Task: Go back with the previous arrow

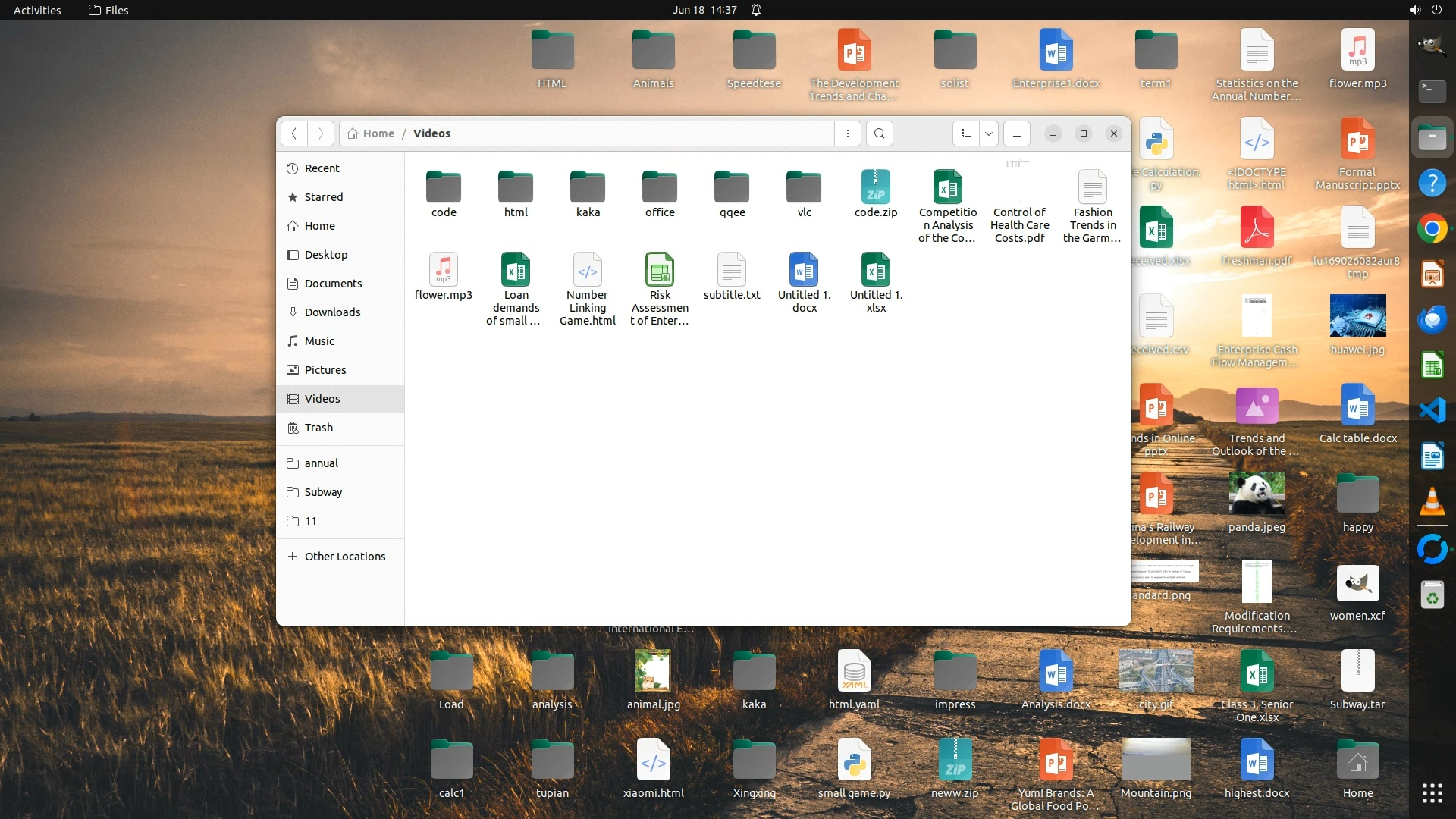Action: tap(294, 133)
